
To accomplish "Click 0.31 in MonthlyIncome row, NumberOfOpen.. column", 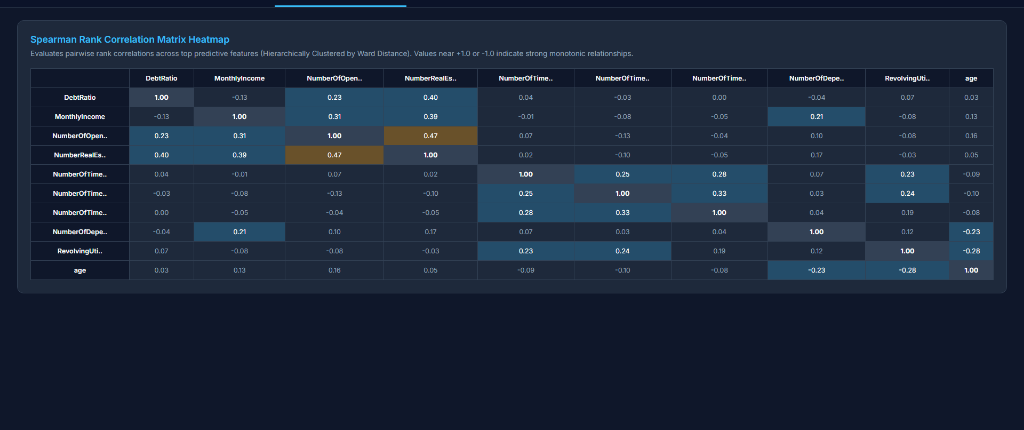I will pyautogui.click(x=334, y=116).
